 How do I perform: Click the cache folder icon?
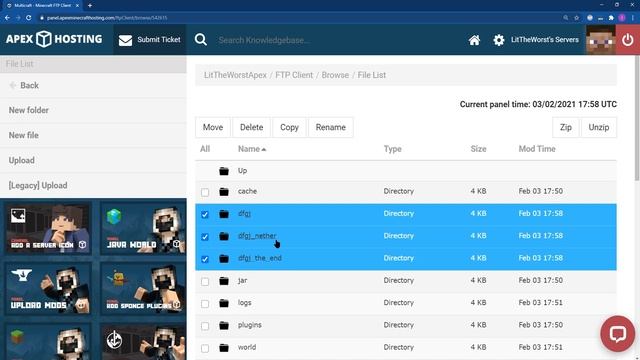pyautogui.click(x=224, y=191)
